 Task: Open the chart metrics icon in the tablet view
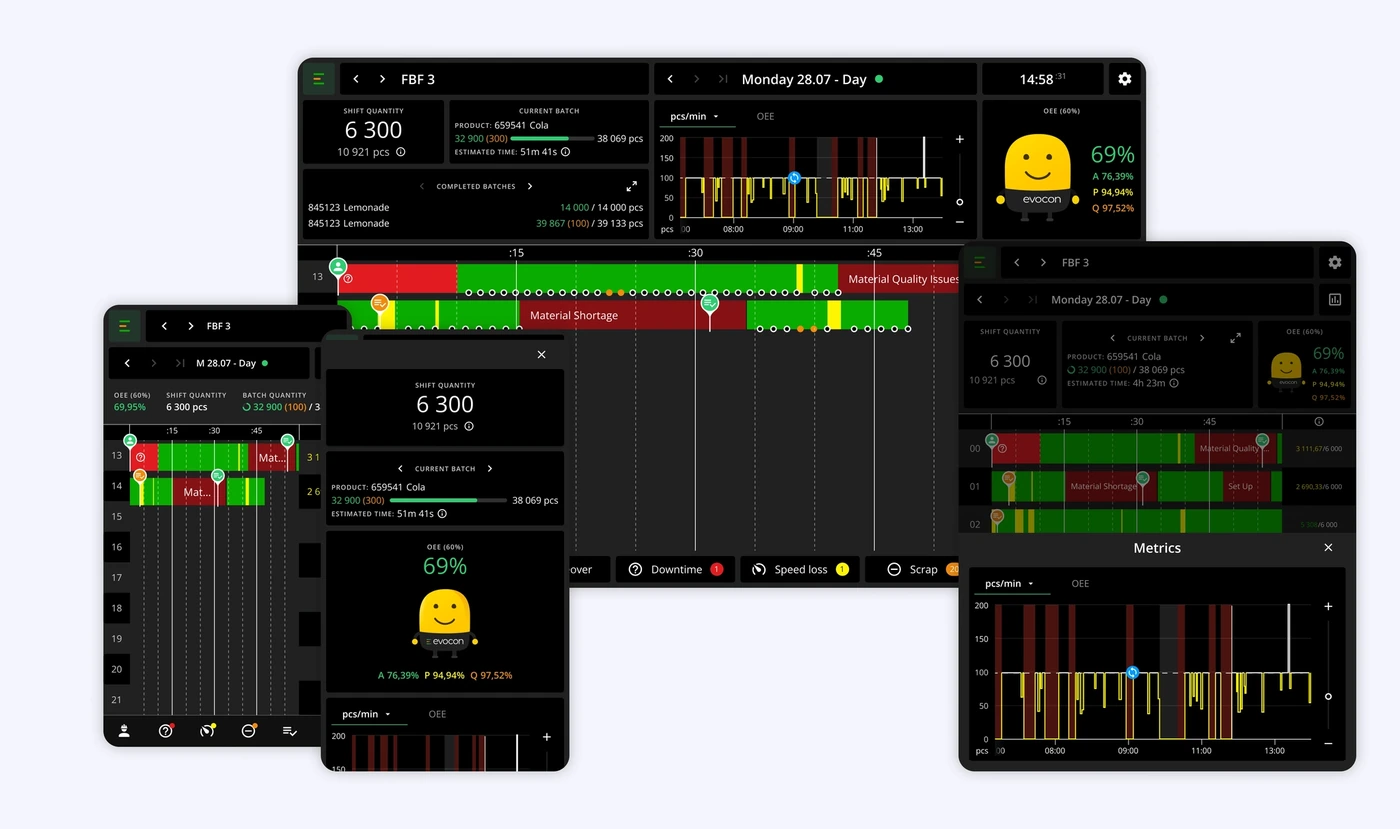coord(1334,299)
